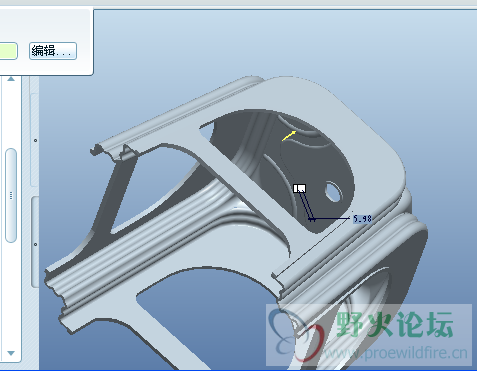The image size is (477, 371).
Task: Click the scrollbar up arrow
Action: pos(11,79)
